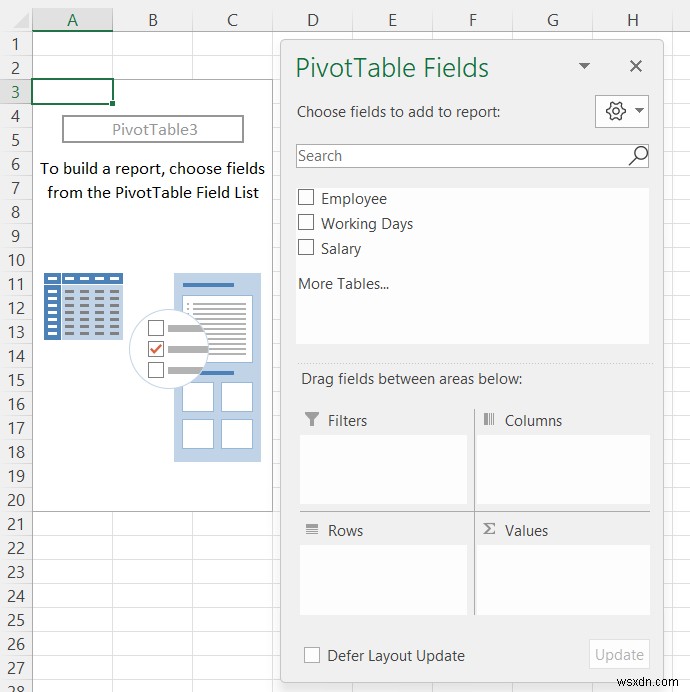Check the Working Days field checkbox
Screen dimensions: 690x692
[306, 222]
